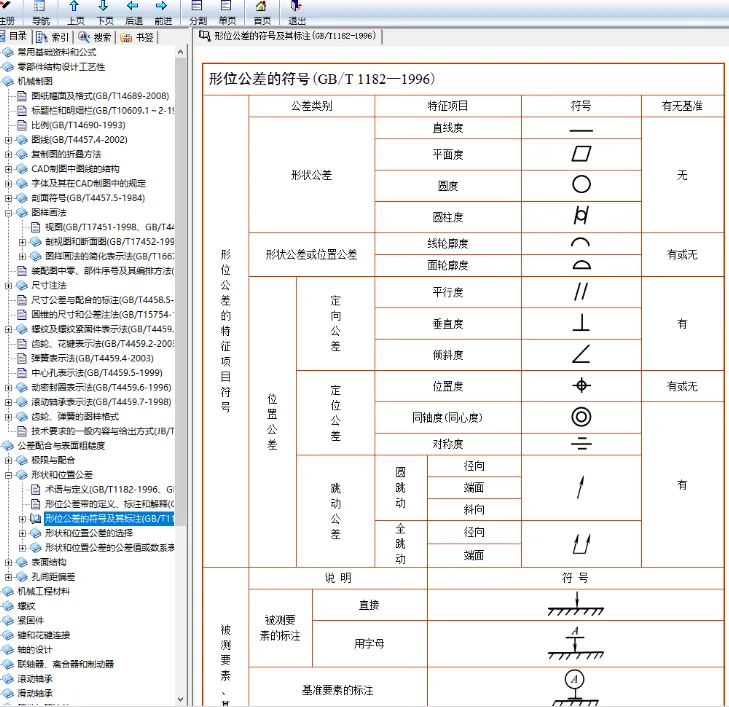Viewport: 729px width, 707px height.
Task: Collapse the 形状和位置公差 node
Action: pyautogui.click(x=8, y=475)
